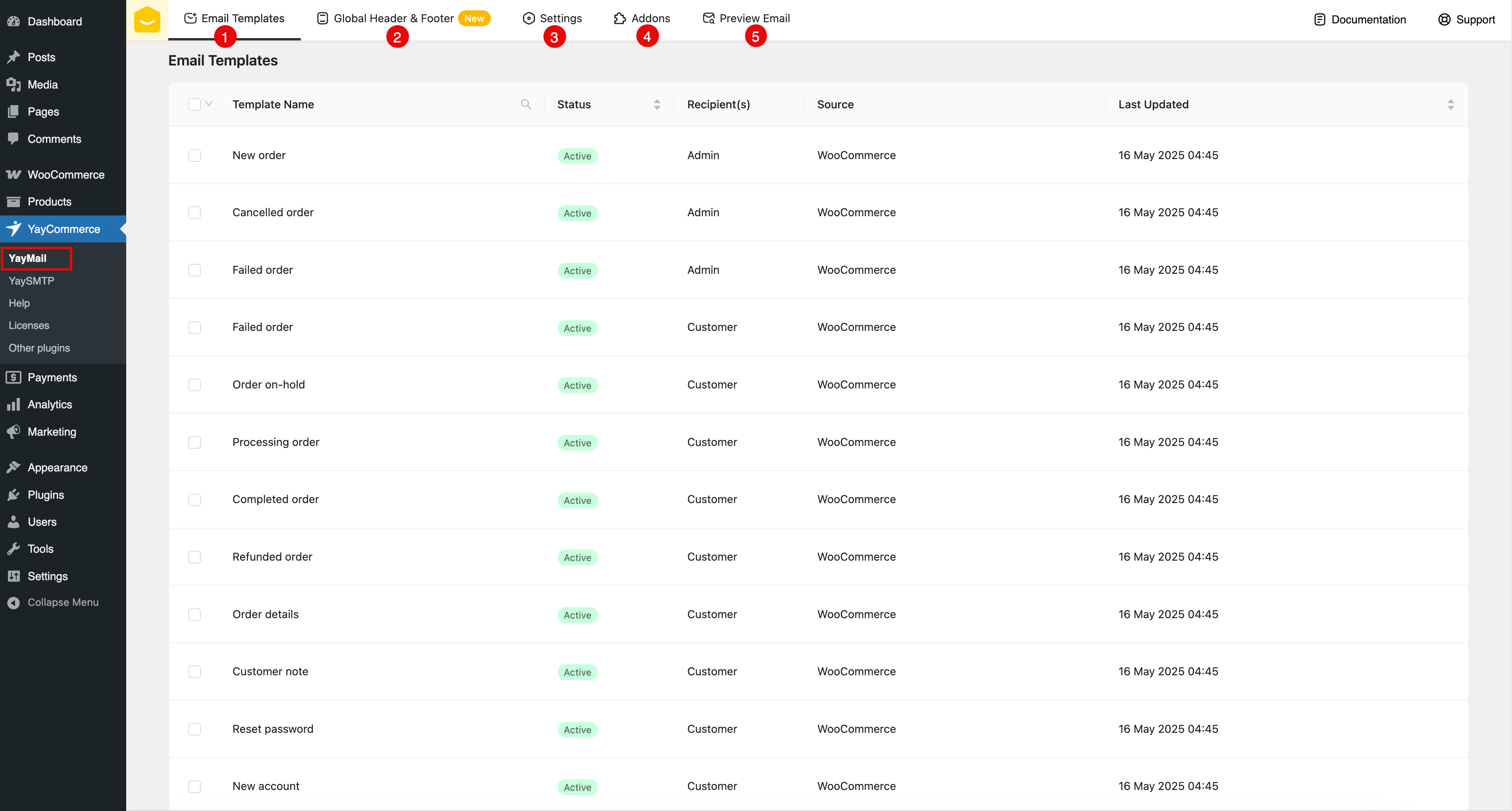The width and height of the screenshot is (1512, 811).
Task: Click the Analytics bar chart icon
Action: coord(13,404)
